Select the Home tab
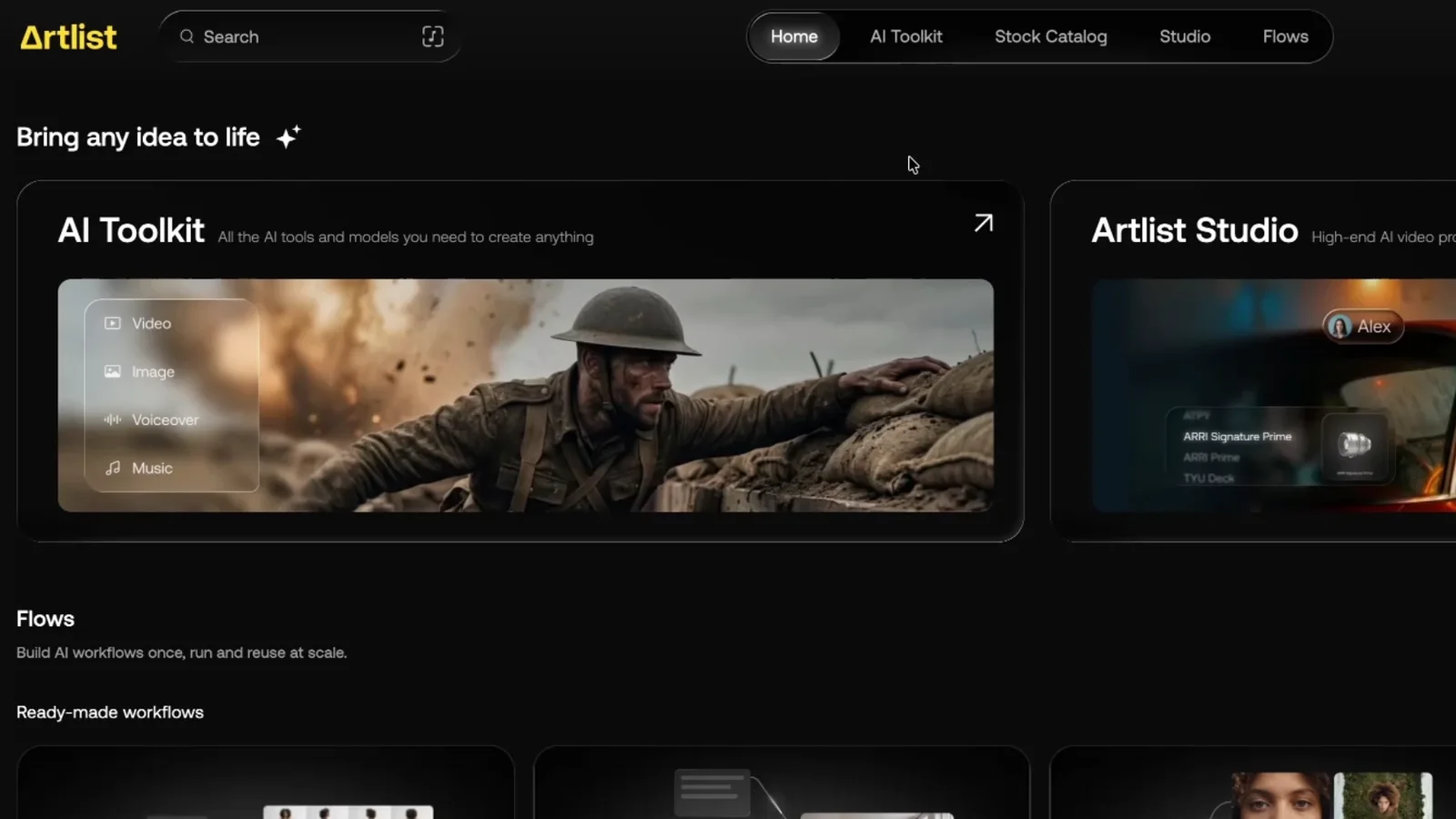1456x819 pixels. tap(794, 36)
